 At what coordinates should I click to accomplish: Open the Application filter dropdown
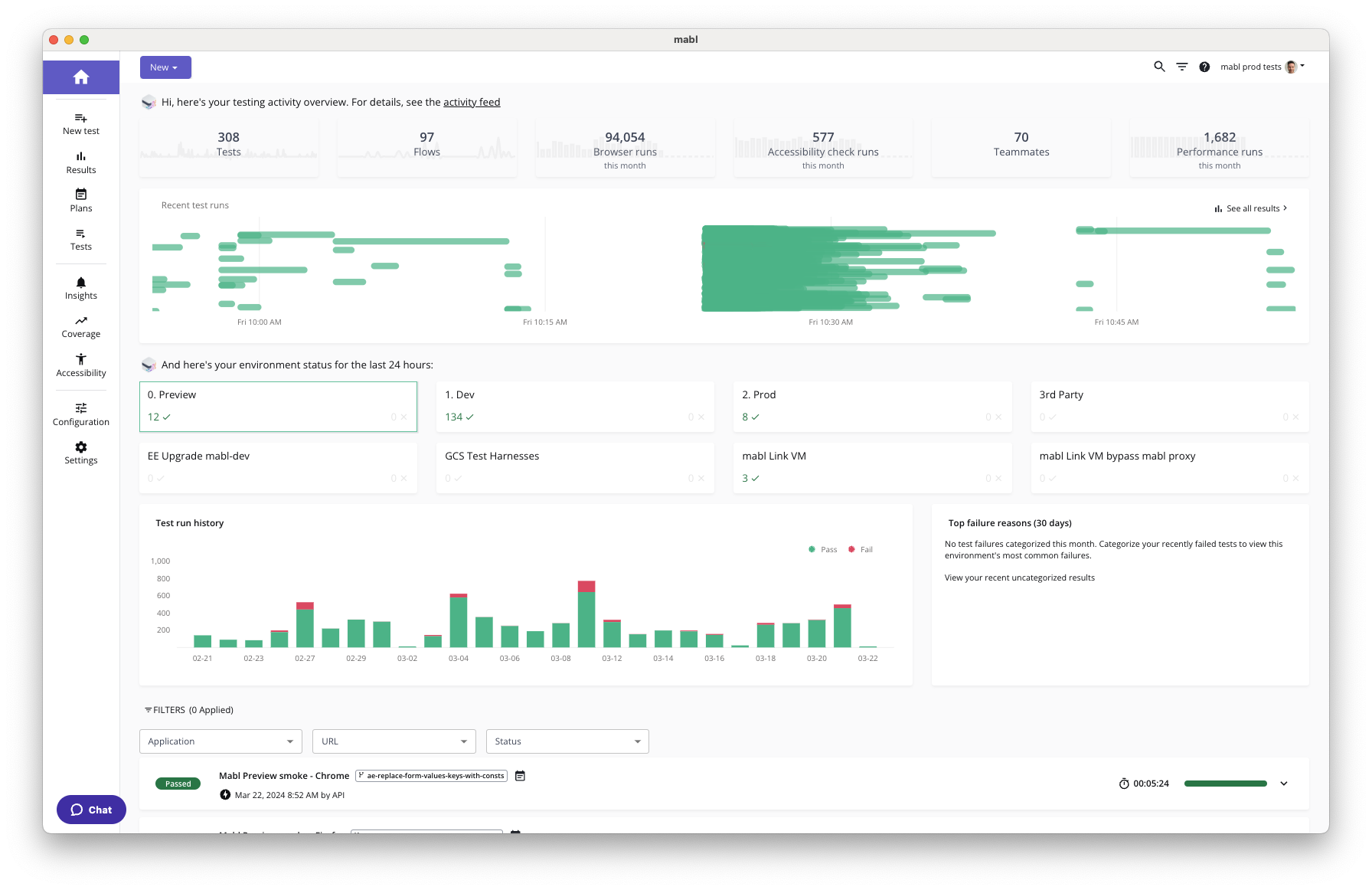coord(220,741)
